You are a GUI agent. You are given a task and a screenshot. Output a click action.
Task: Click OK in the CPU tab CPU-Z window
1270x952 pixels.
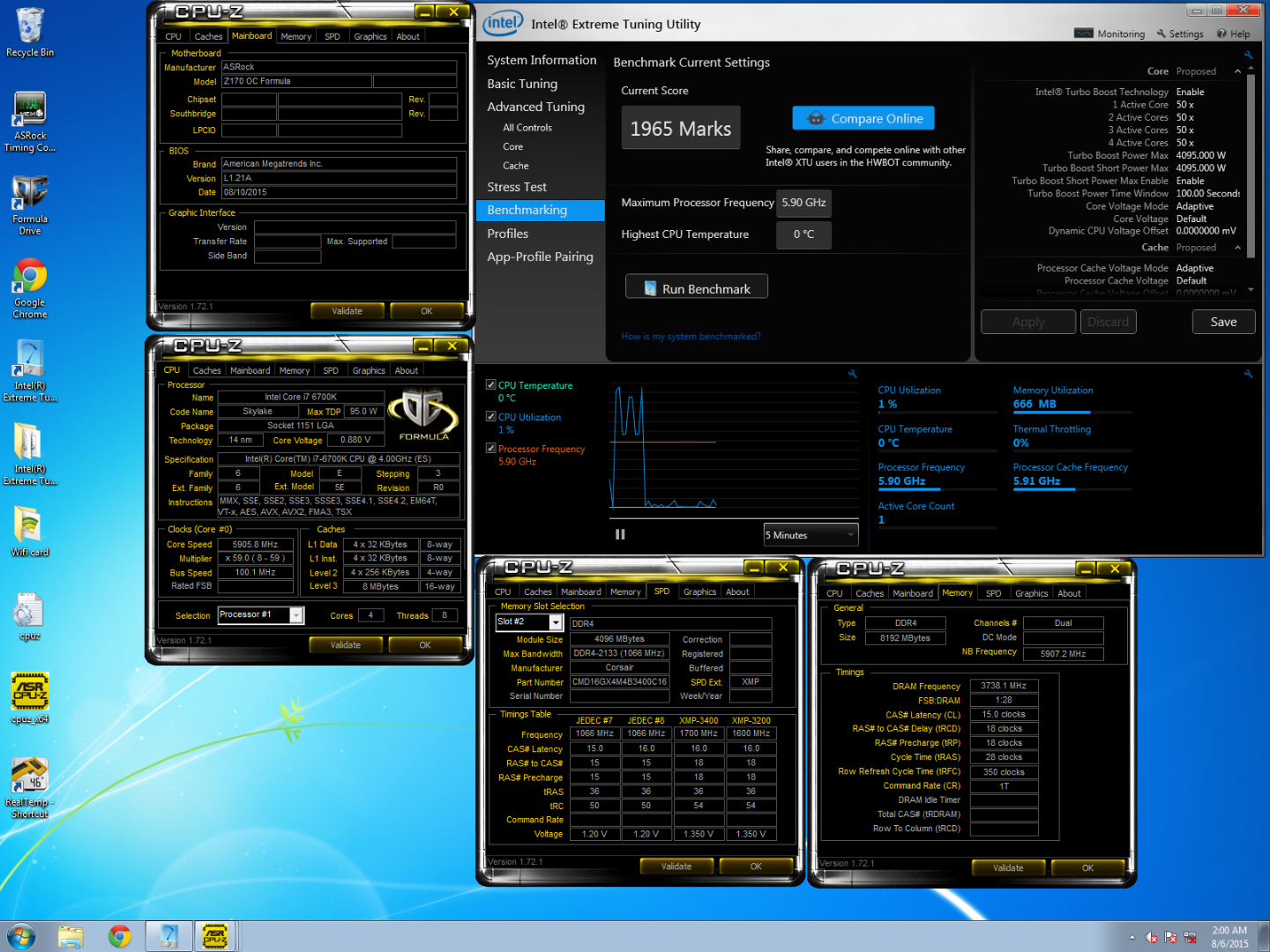coord(425,645)
